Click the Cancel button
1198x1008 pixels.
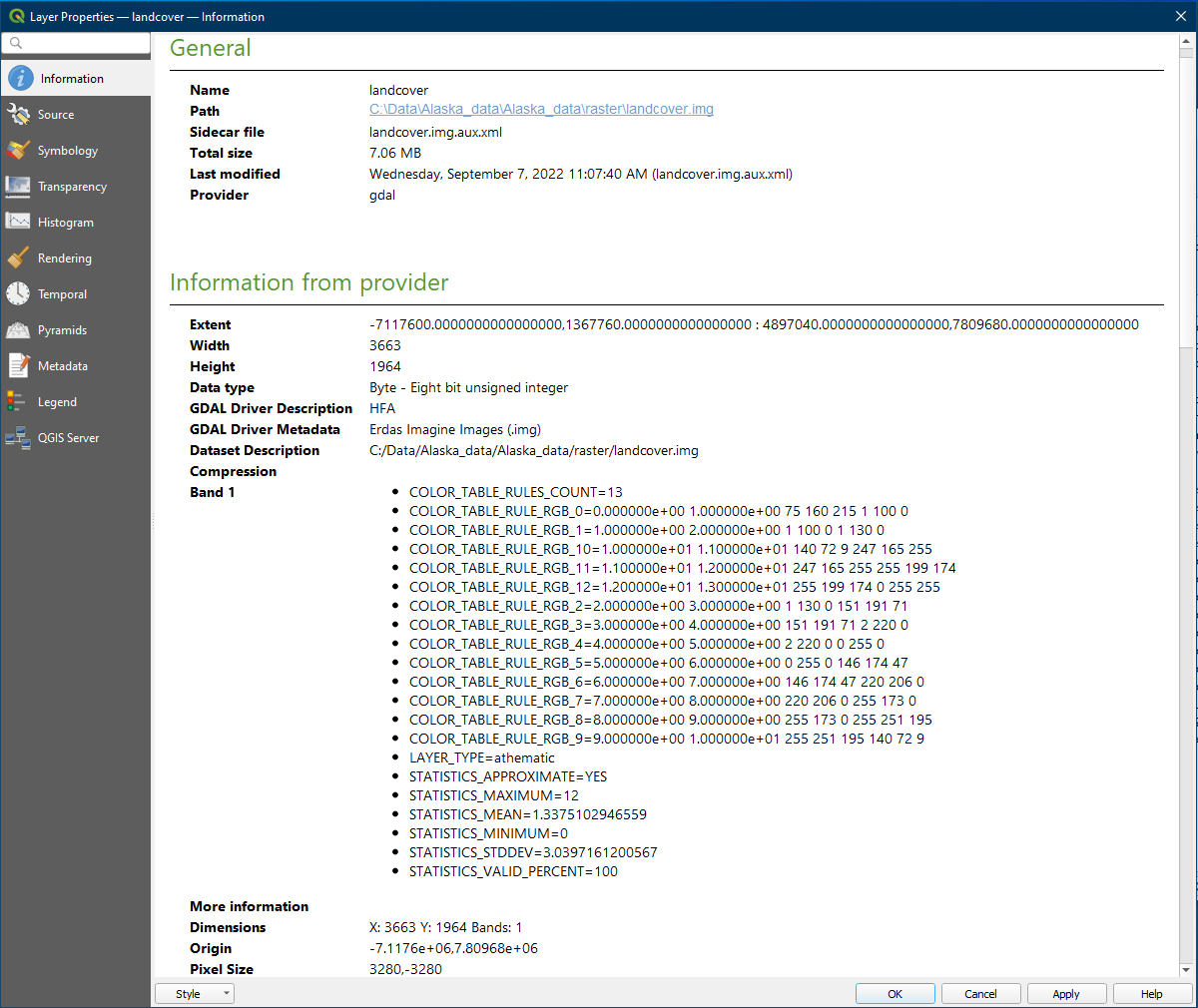[x=980, y=994]
